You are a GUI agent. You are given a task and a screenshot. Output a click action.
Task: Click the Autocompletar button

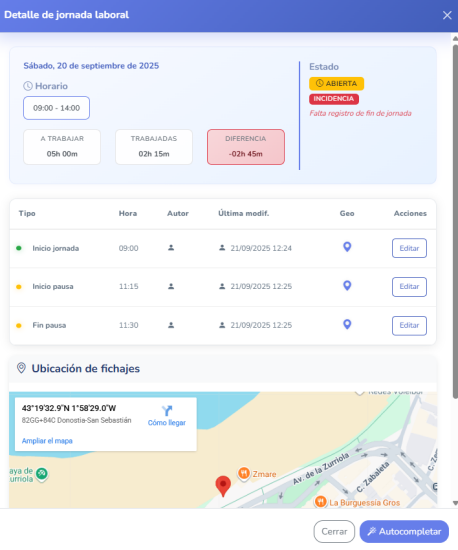pos(404,531)
